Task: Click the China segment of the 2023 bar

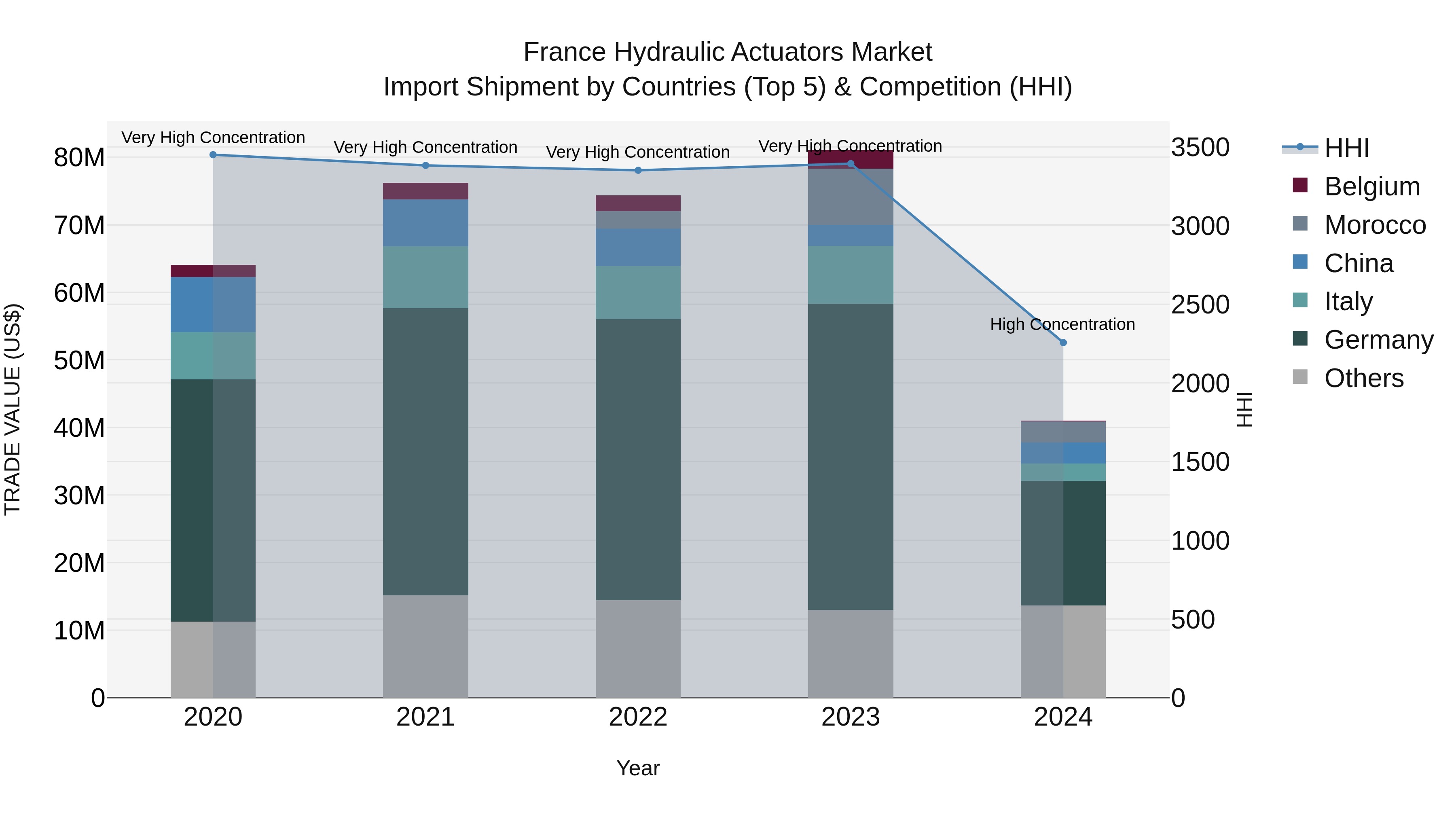Action: click(x=851, y=235)
